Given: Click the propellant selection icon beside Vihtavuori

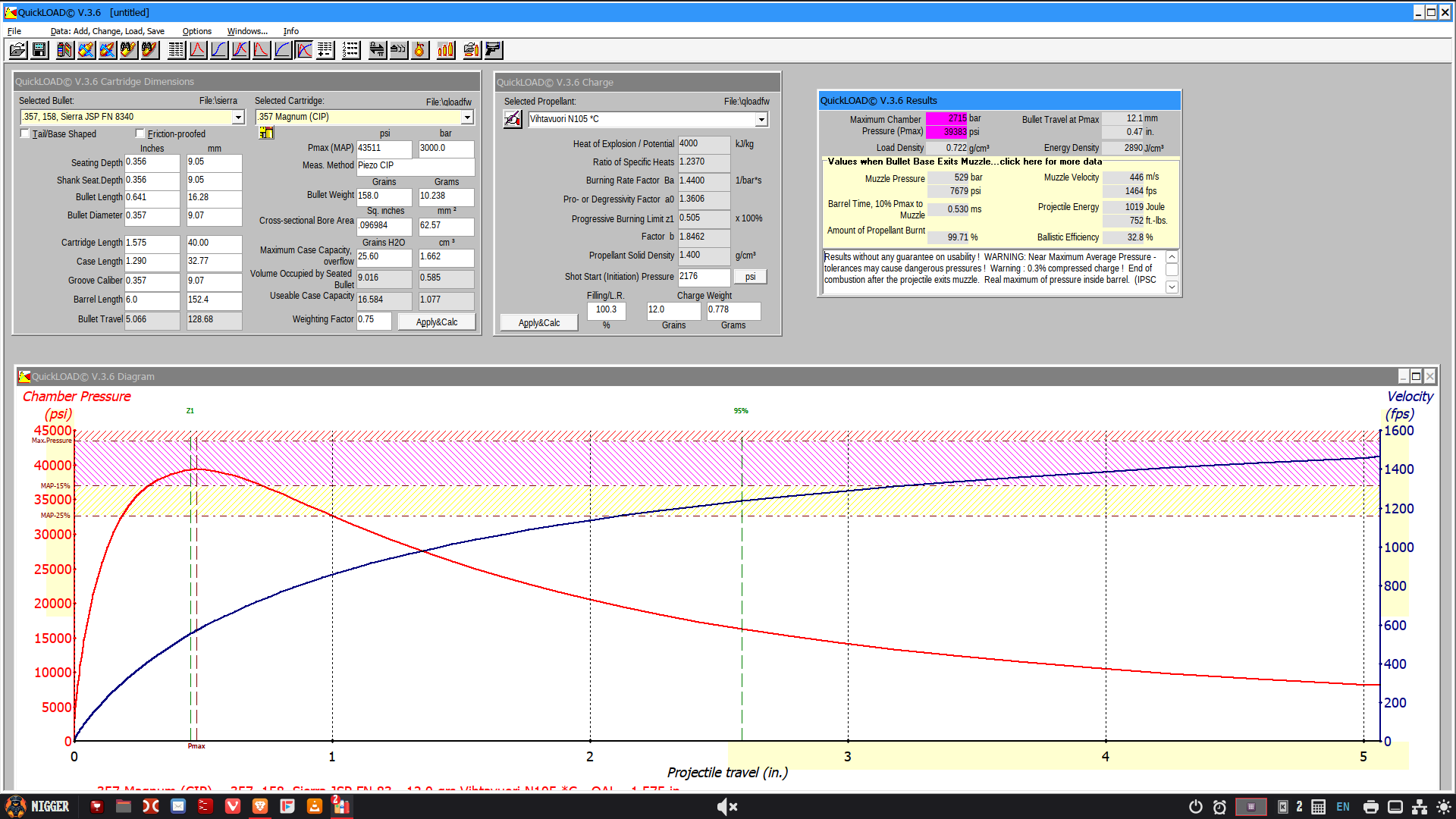Looking at the screenshot, I should pyautogui.click(x=513, y=119).
